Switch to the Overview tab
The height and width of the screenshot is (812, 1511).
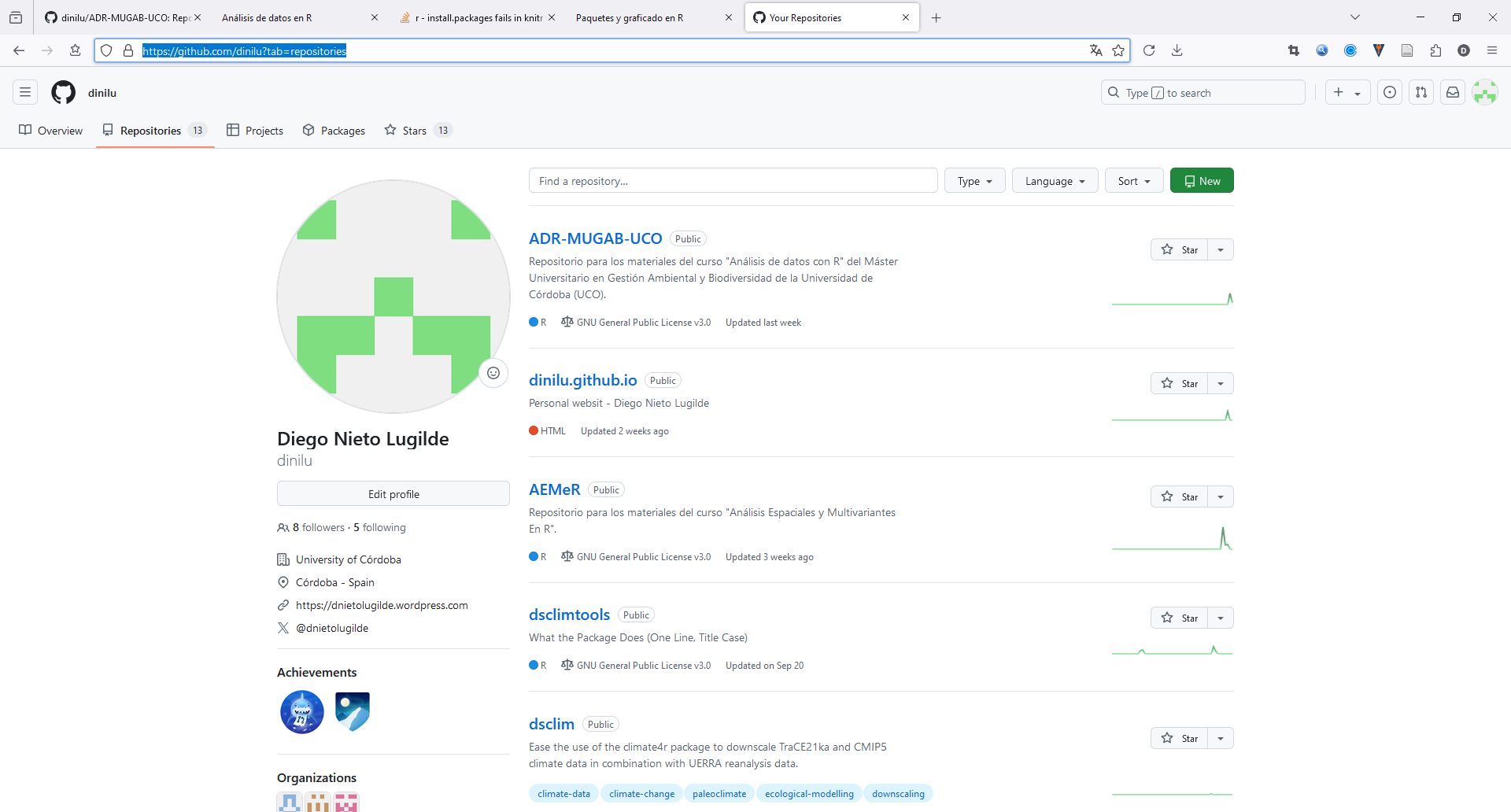[x=51, y=131]
